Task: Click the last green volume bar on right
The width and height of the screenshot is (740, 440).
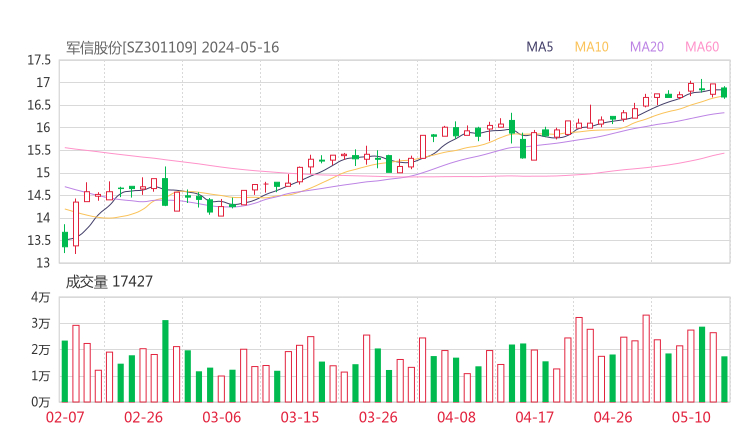Action: pyautogui.click(x=724, y=380)
